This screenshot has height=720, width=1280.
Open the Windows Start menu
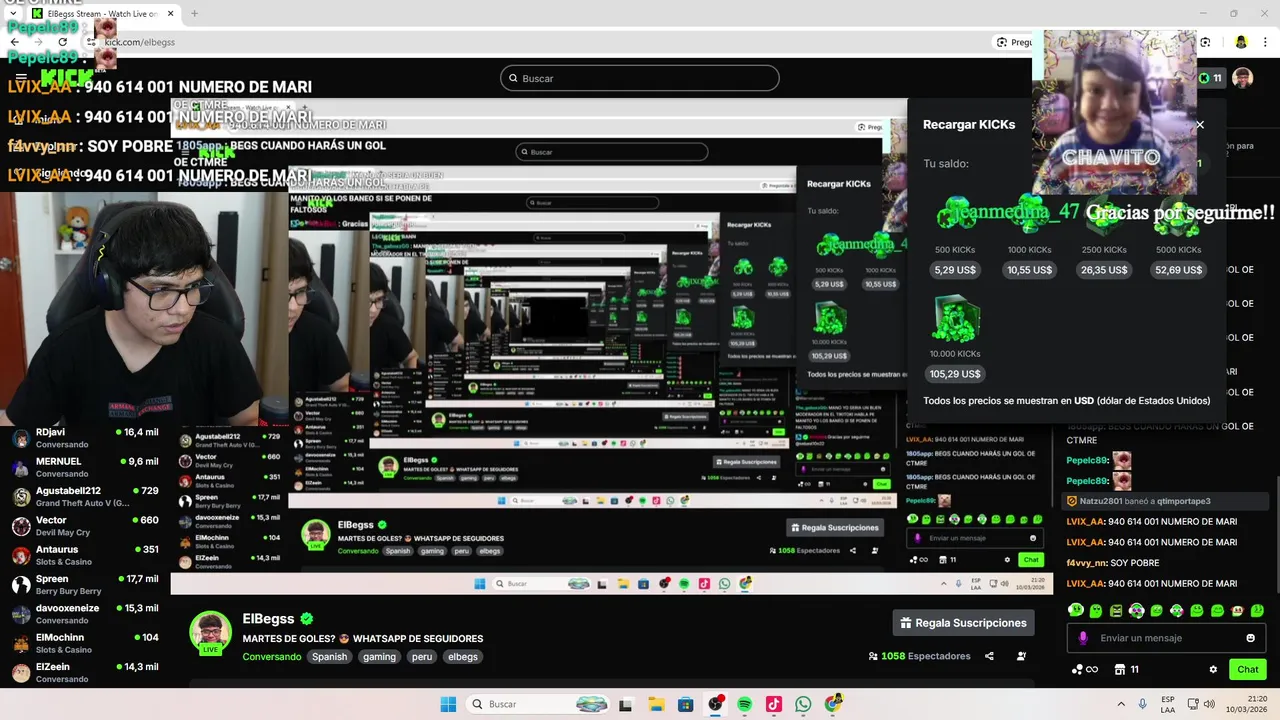pos(448,704)
